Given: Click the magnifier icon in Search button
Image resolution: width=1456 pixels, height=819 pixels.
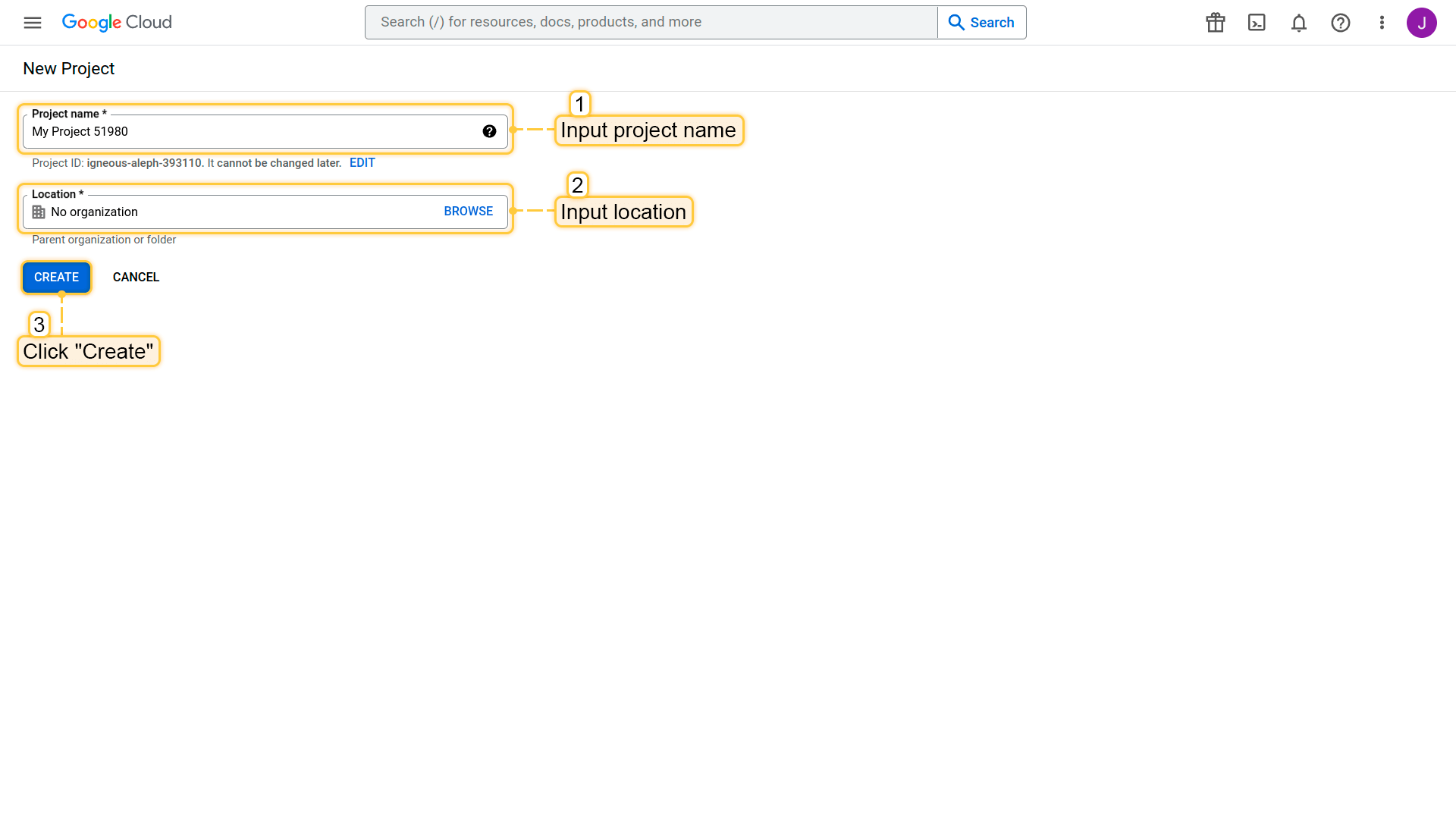Looking at the screenshot, I should (956, 23).
